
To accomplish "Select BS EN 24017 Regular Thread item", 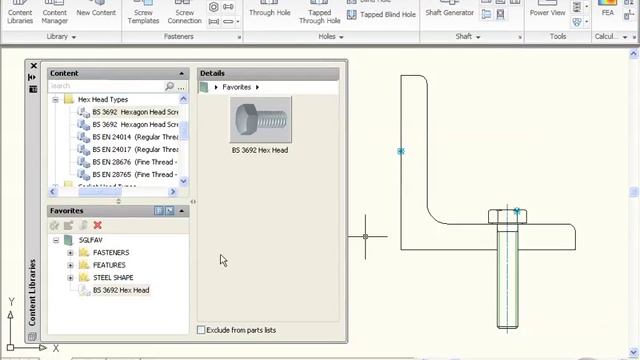I will click(128, 149).
